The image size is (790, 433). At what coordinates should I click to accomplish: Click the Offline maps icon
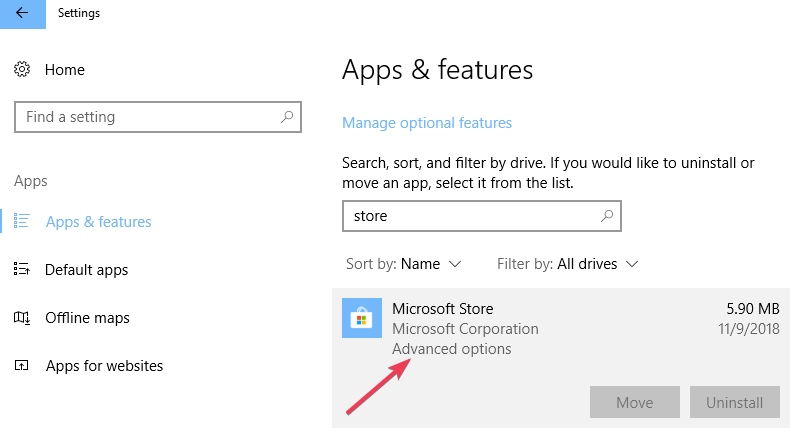[22, 318]
